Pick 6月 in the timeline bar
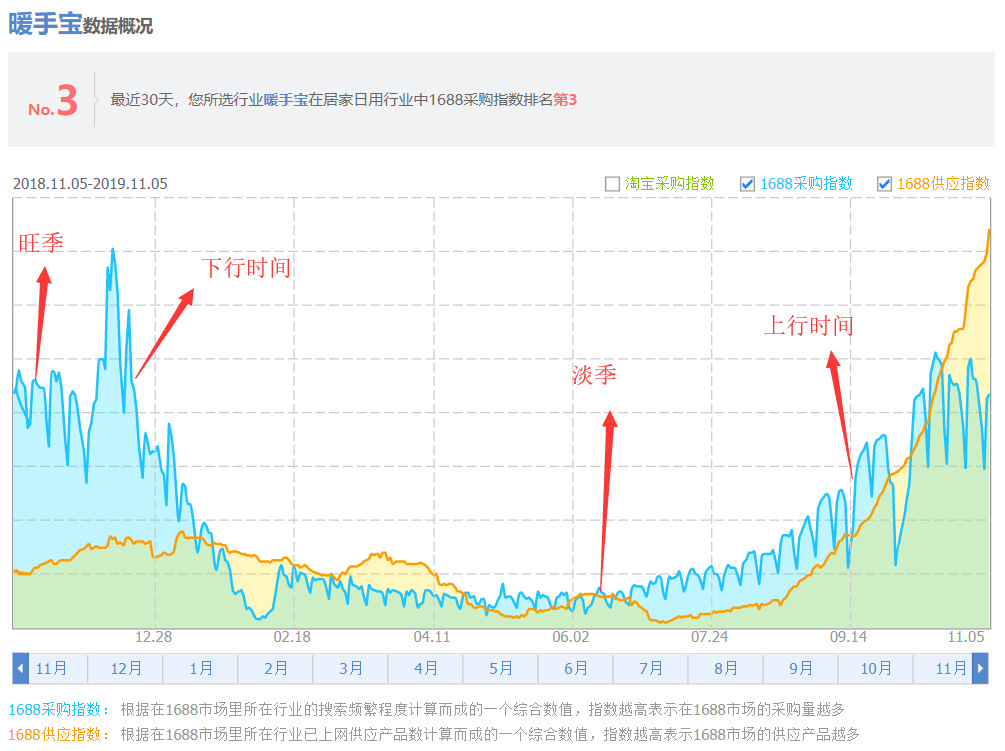This screenshot has height=751, width=1005. tap(575, 668)
